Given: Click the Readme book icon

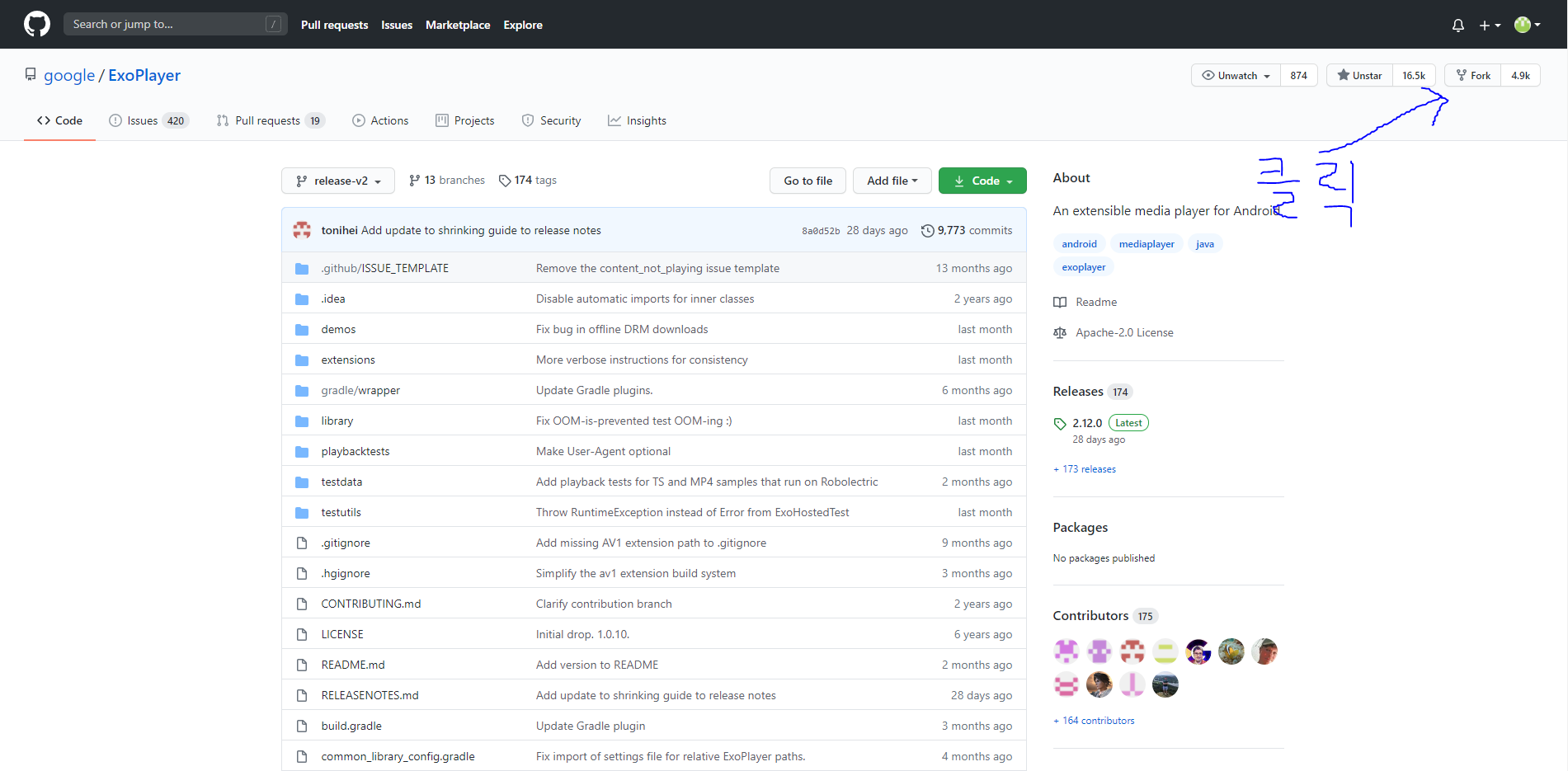Looking at the screenshot, I should pyautogui.click(x=1060, y=303).
